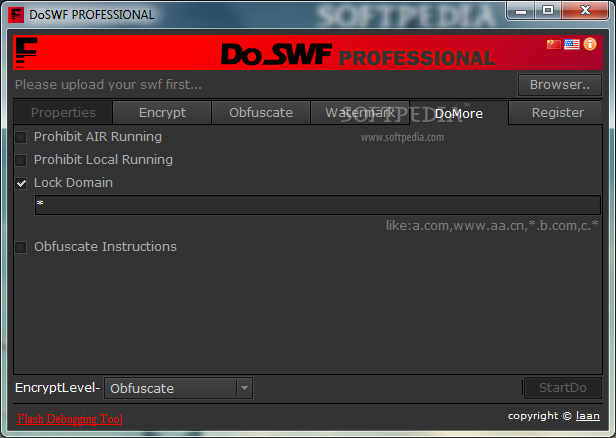Open the EncryptLevel dropdown
Image resolution: width=616 pixels, height=438 pixels.
pos(178,388)
